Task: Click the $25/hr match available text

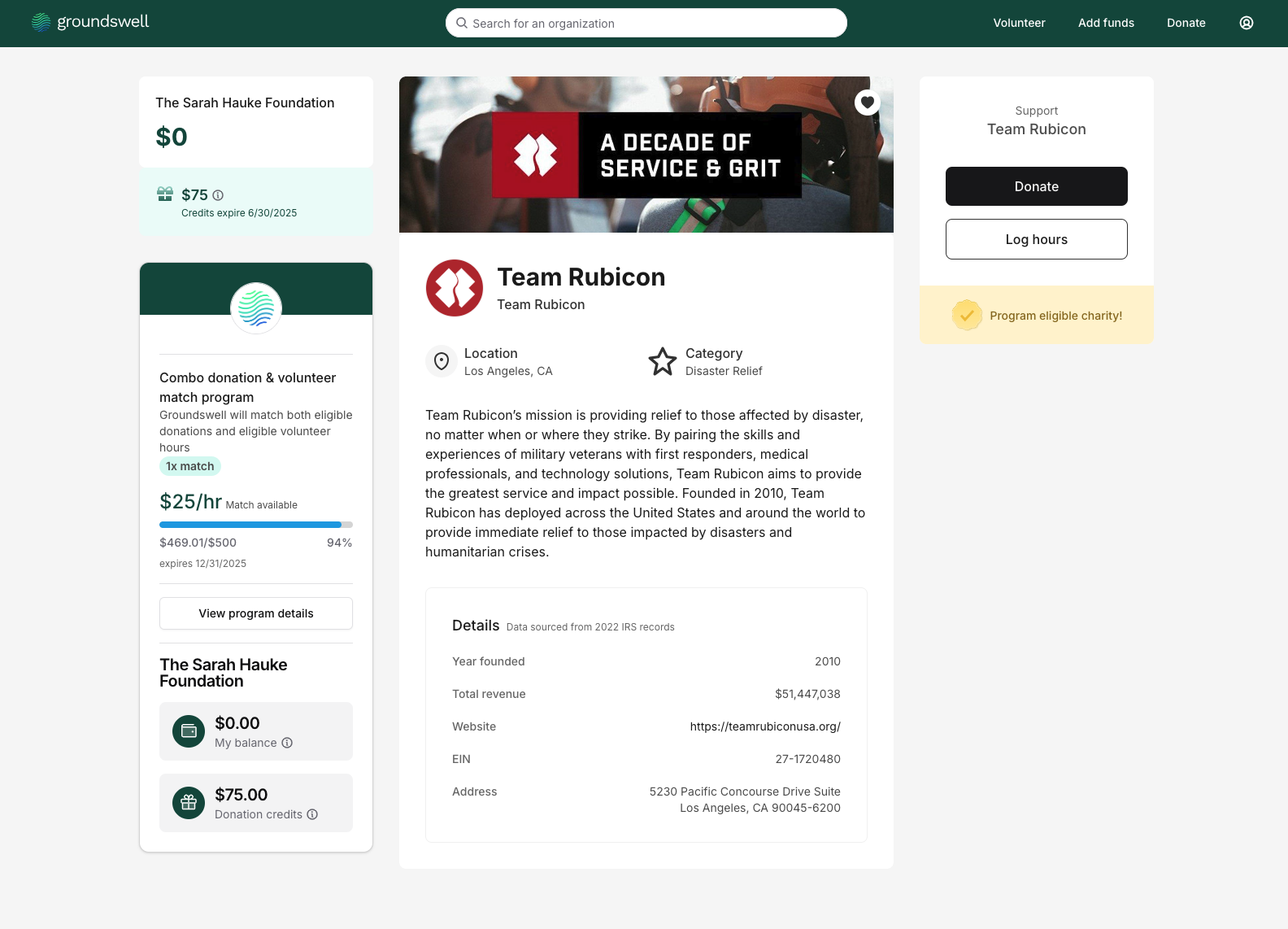Action: [x=228, y=502]
